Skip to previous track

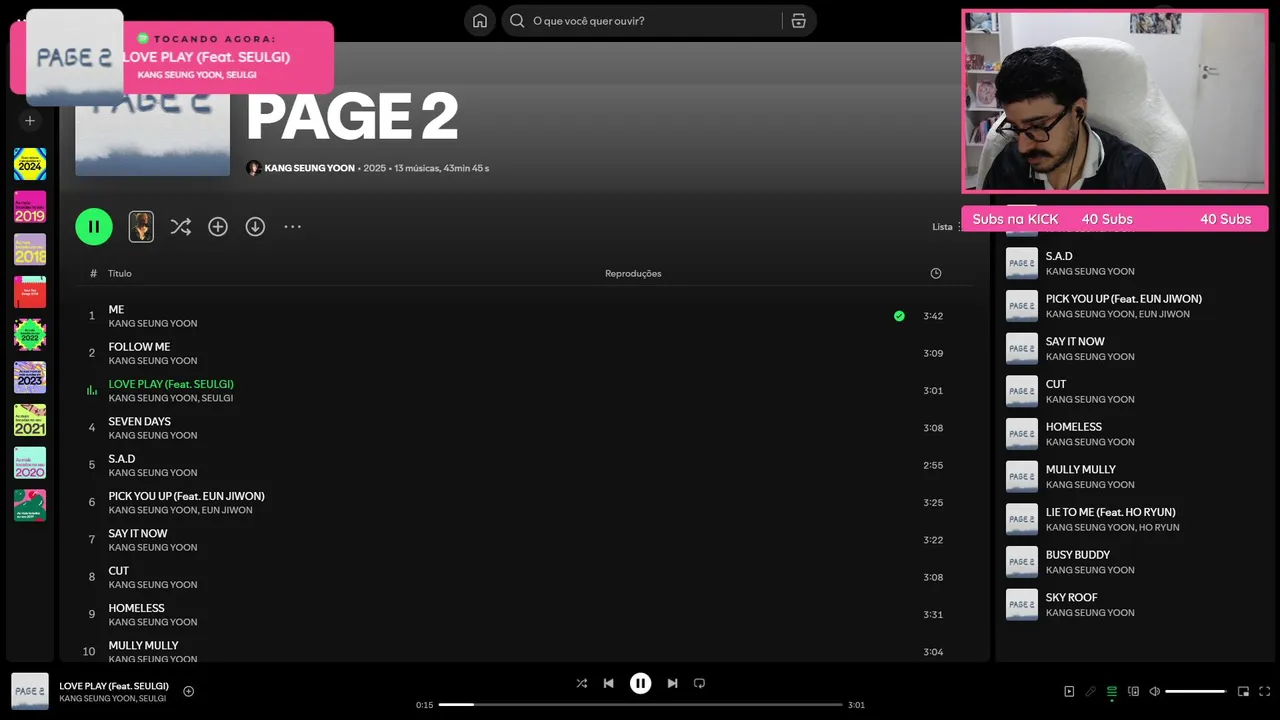pyautogui.click(x=608, y=683)
